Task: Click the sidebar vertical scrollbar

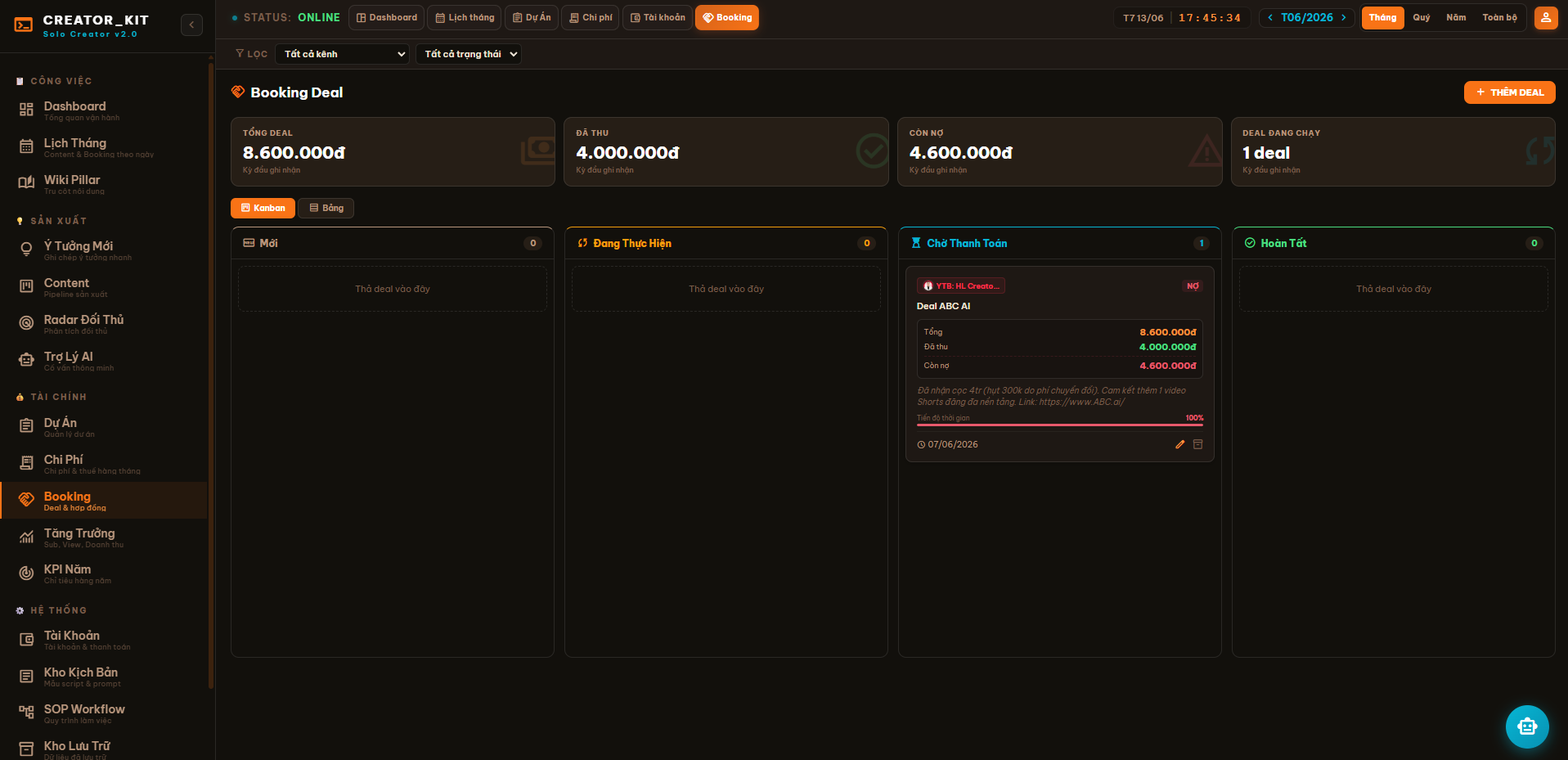Action: click(x=211, y=376)
